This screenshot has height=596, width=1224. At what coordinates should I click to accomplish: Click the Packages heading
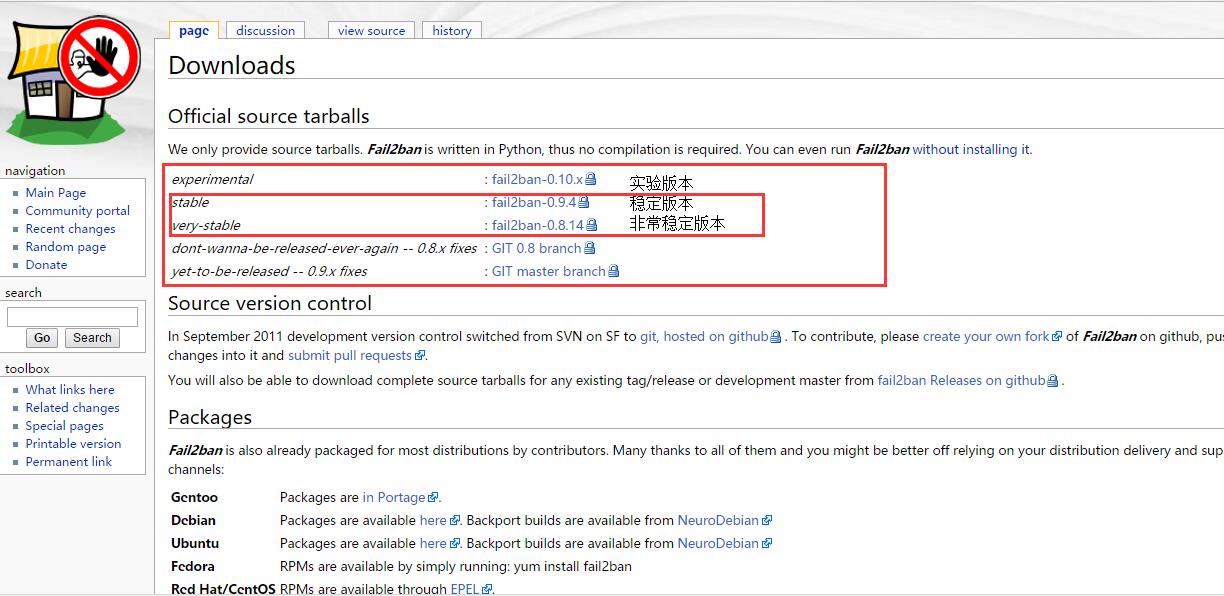210,417
